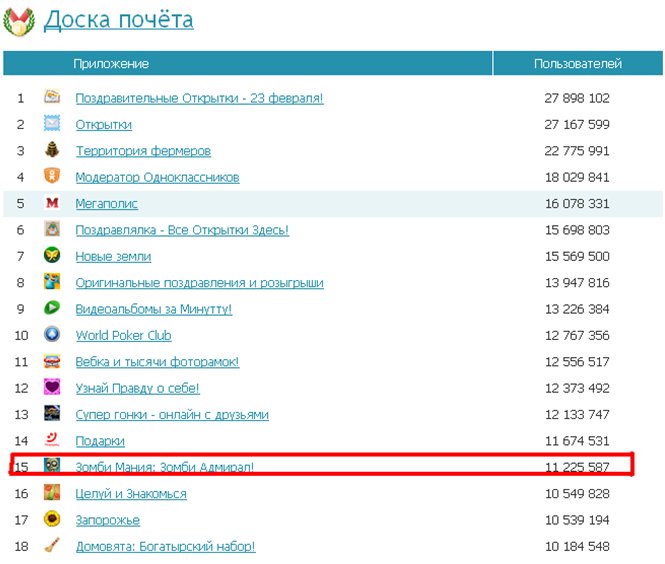Open Видеоальбомы за Минутту! link
The height and width of the screenshot is (564, 665).
(x=154, y=309)
